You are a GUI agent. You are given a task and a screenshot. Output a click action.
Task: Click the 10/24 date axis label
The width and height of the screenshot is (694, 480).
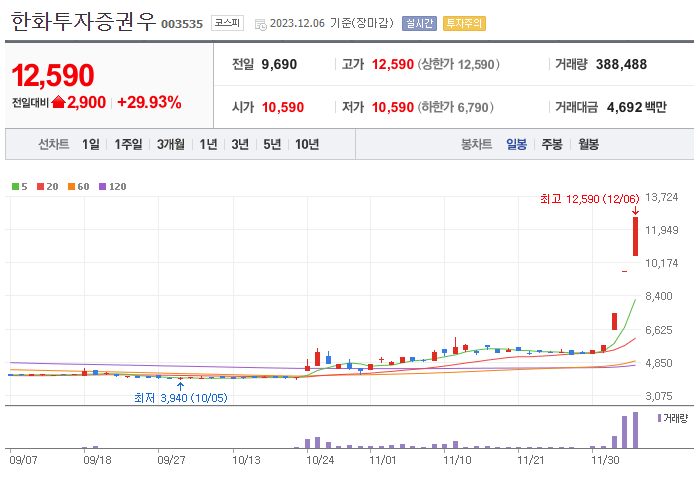tap(320, 460)
